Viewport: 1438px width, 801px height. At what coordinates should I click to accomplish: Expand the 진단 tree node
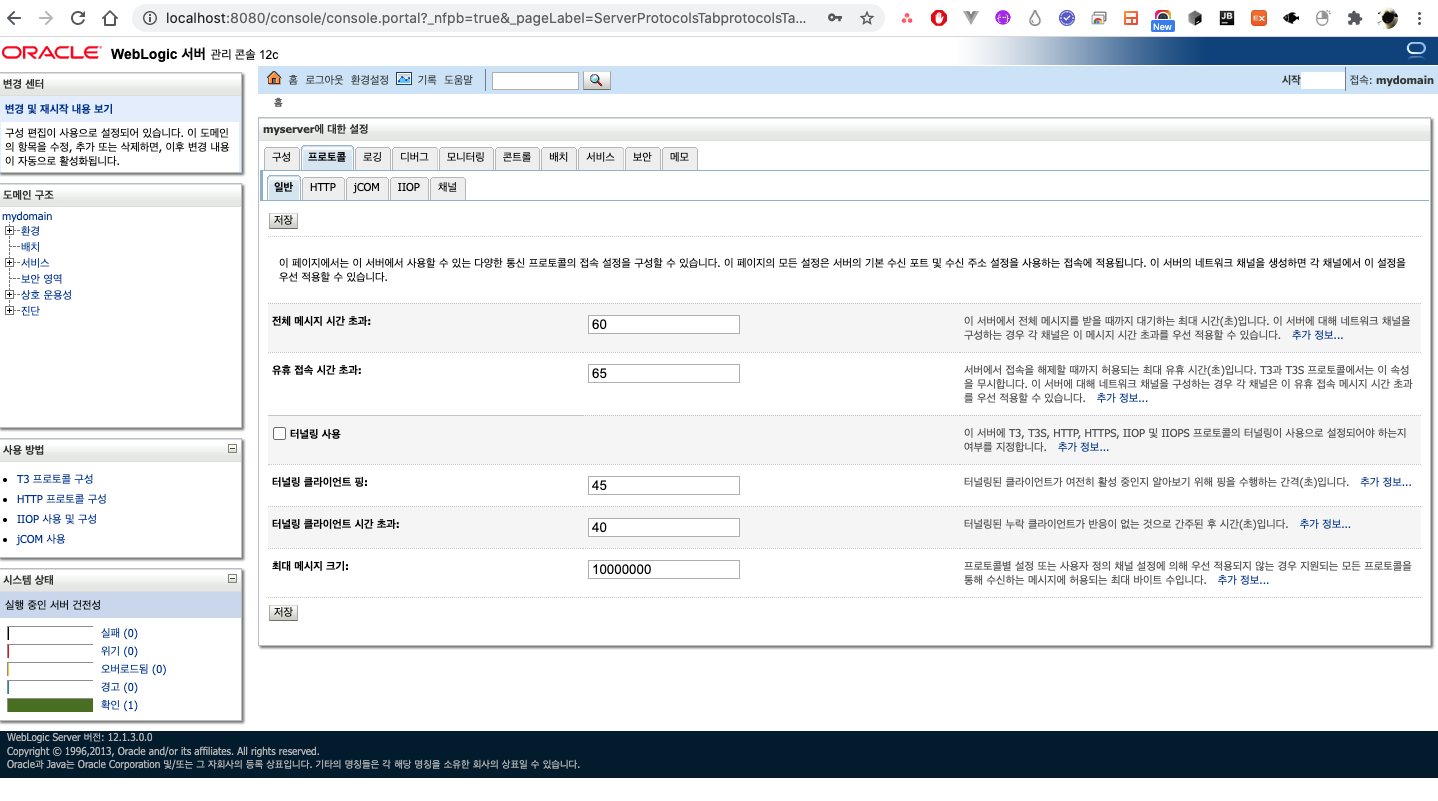click(x=10, y=311)
